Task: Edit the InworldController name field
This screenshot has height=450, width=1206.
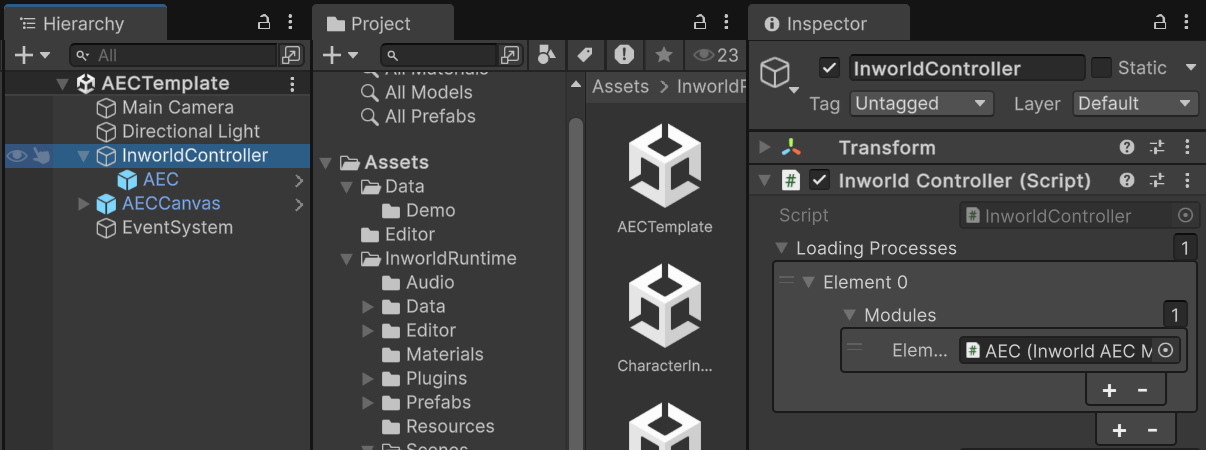Action: [x=967, y=68]
